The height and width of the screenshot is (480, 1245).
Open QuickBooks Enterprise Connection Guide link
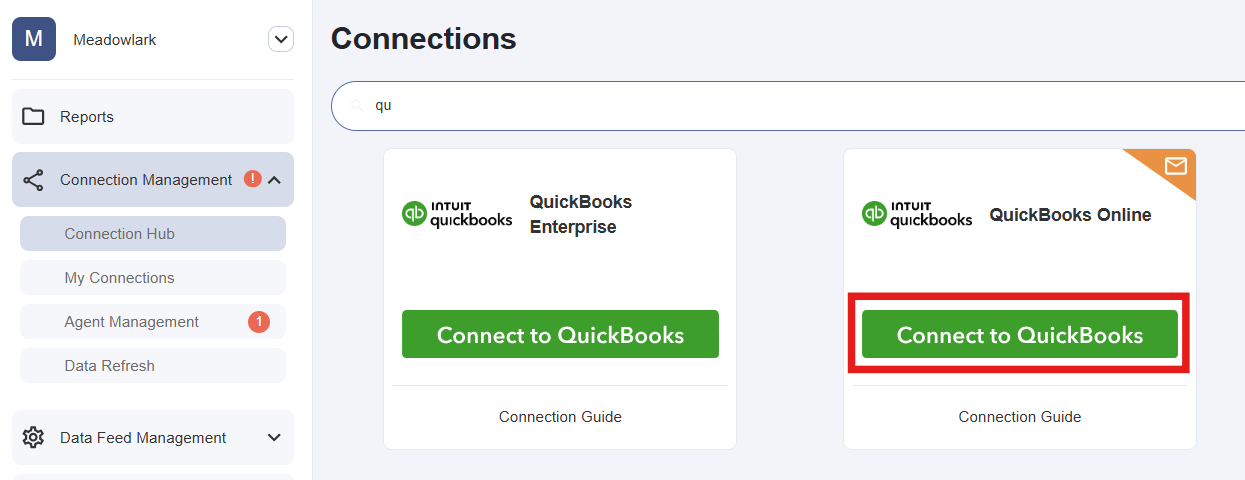point(560,417)
